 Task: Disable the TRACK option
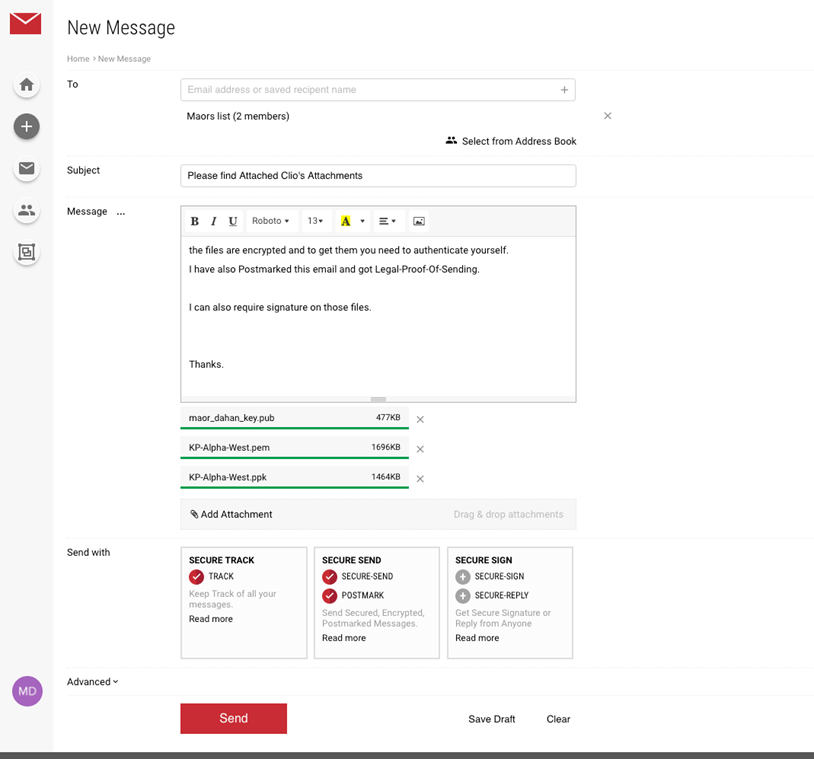[x=196, y=577]
